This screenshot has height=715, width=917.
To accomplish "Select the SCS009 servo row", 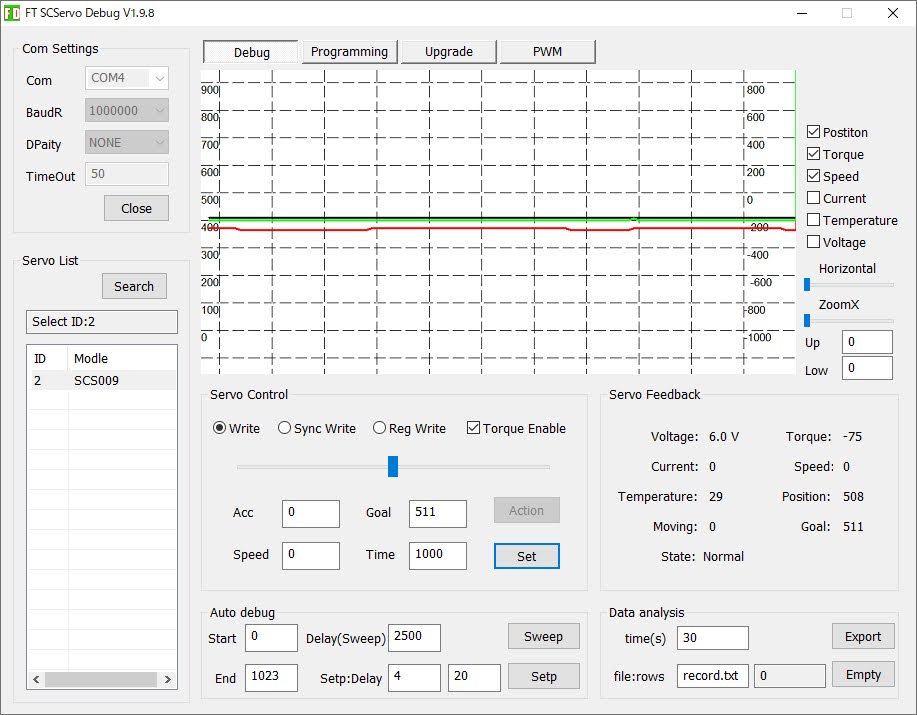I will click(104, 381).
